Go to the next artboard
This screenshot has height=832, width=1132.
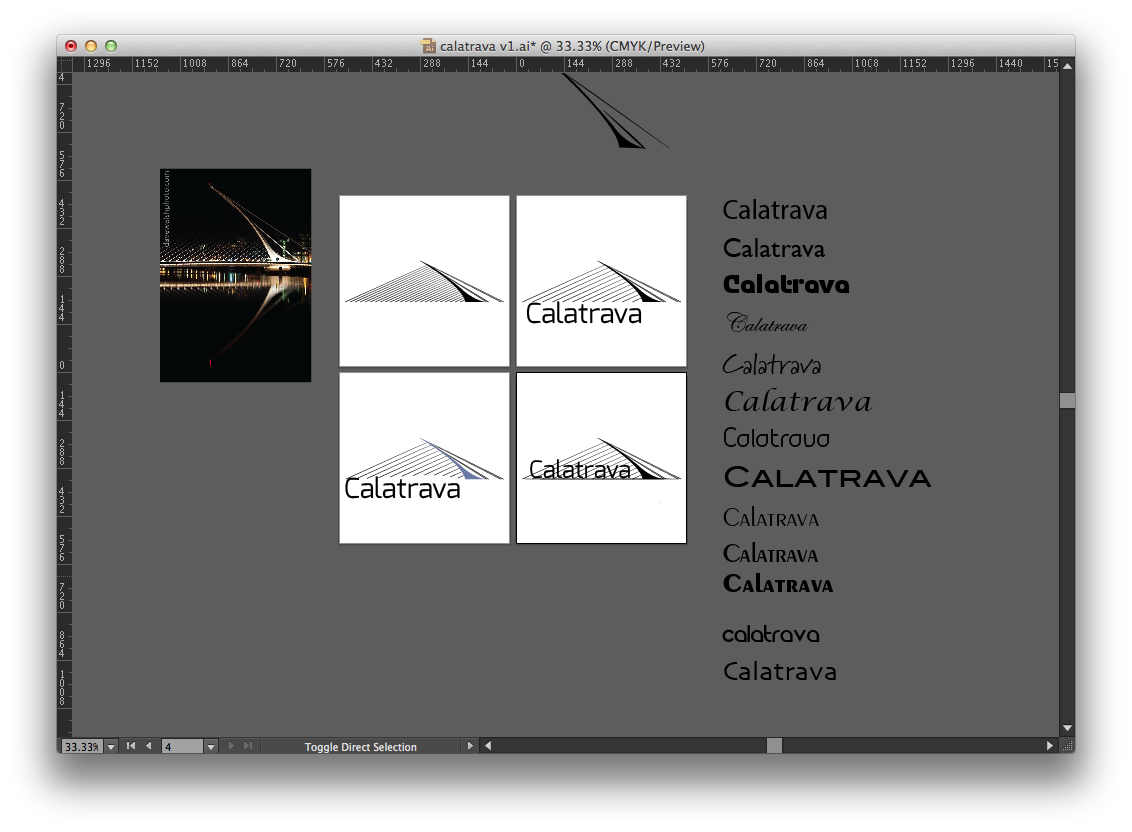[x=231, y=746]
